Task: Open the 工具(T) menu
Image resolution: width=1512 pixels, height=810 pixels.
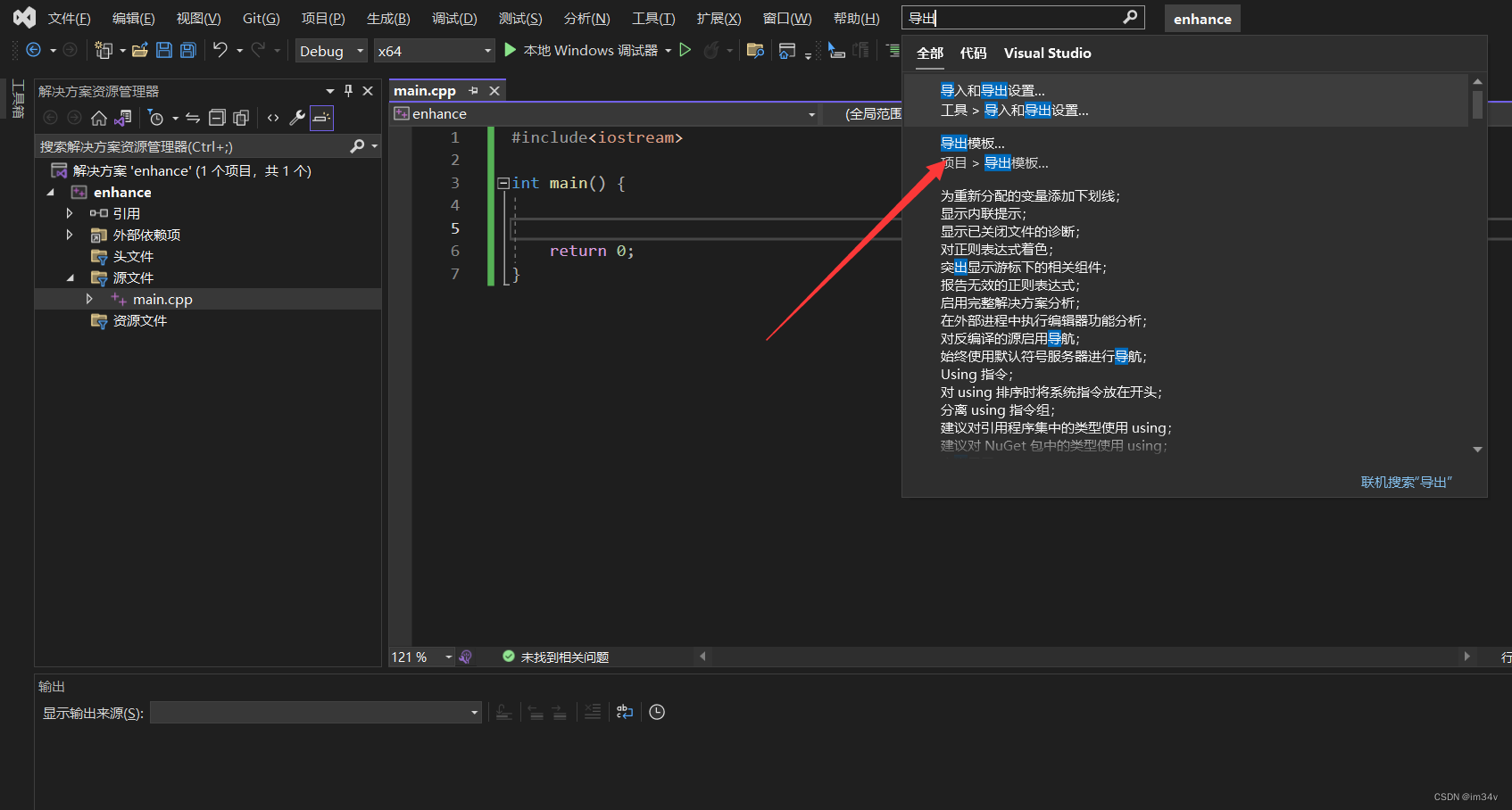Action: 654,18
